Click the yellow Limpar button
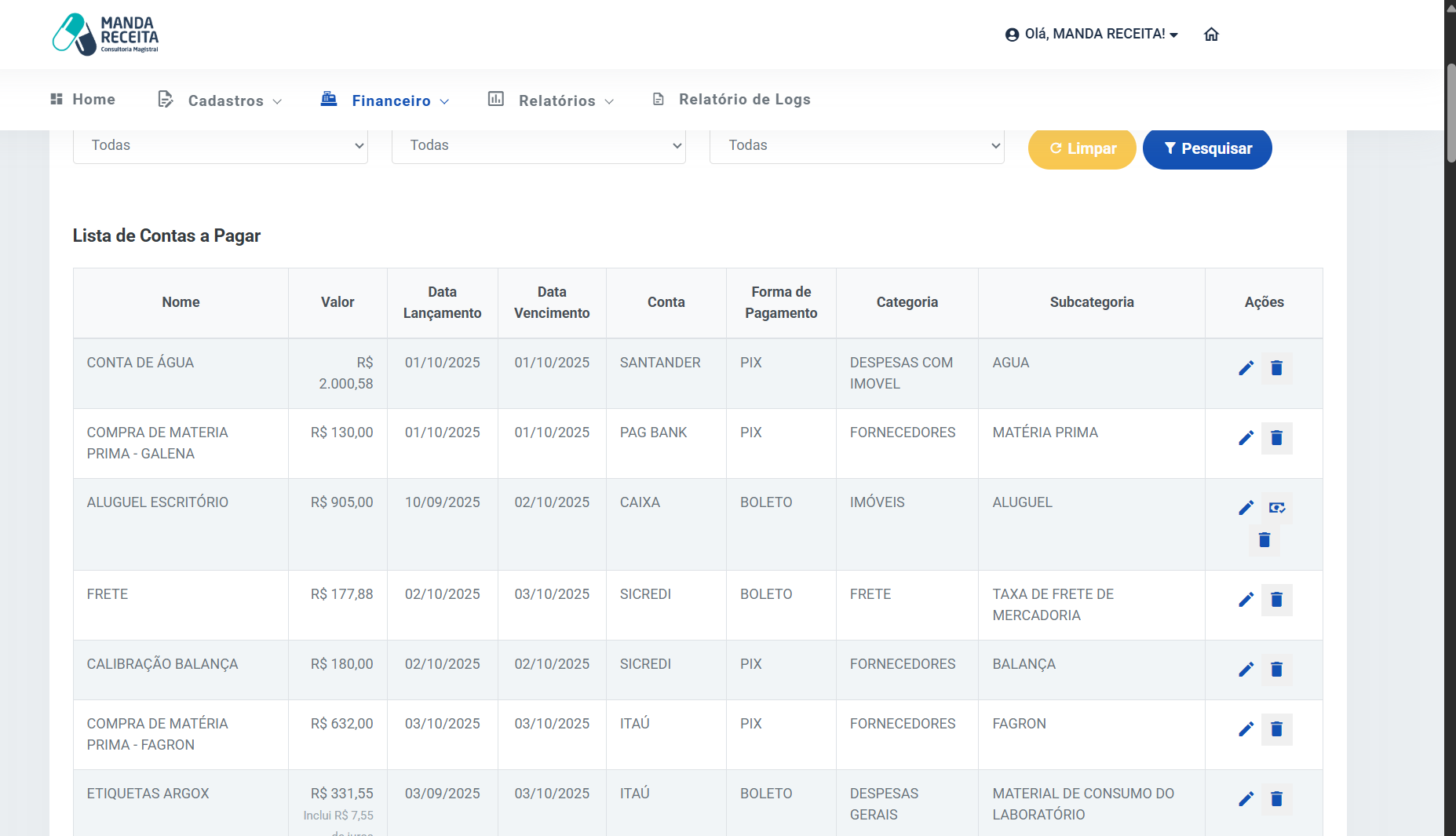Screen dimensions: 1456x836 pos(1082,148)
